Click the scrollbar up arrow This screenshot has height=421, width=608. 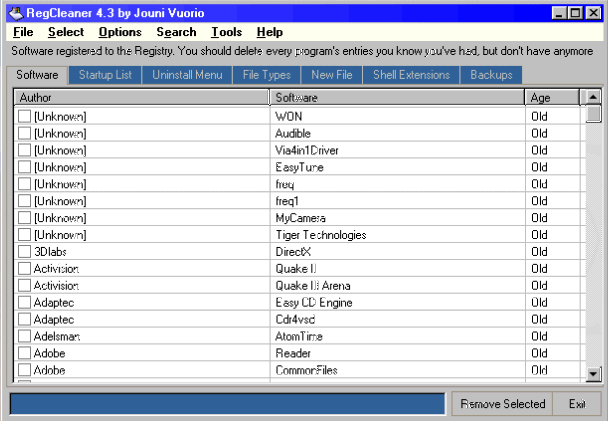593,97
